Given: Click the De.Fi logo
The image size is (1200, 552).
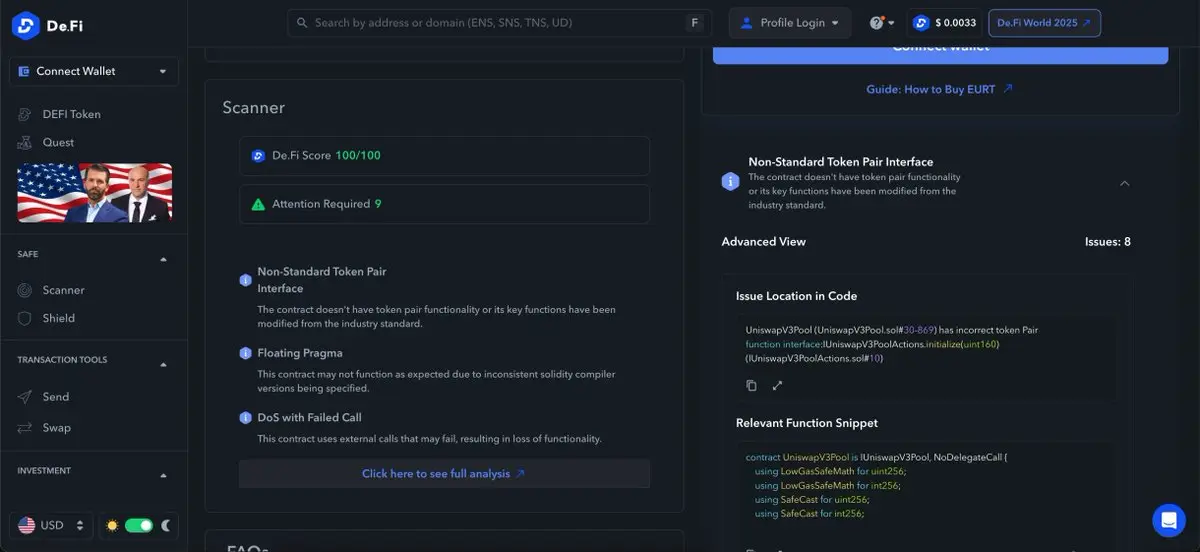Looking at the screenshot, I should 48,25.
